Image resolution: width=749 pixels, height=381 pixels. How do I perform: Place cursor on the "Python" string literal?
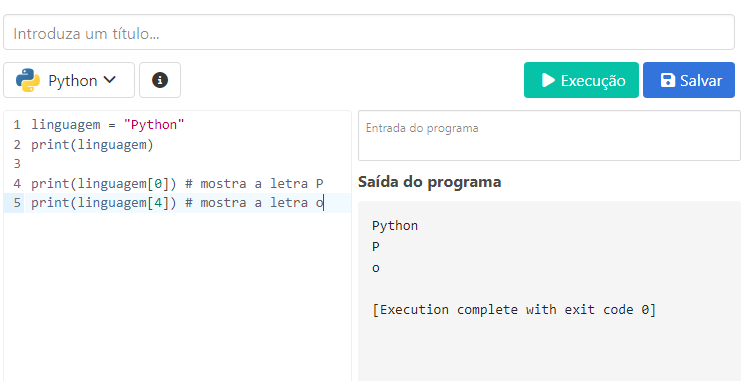(x=154, y=125)
